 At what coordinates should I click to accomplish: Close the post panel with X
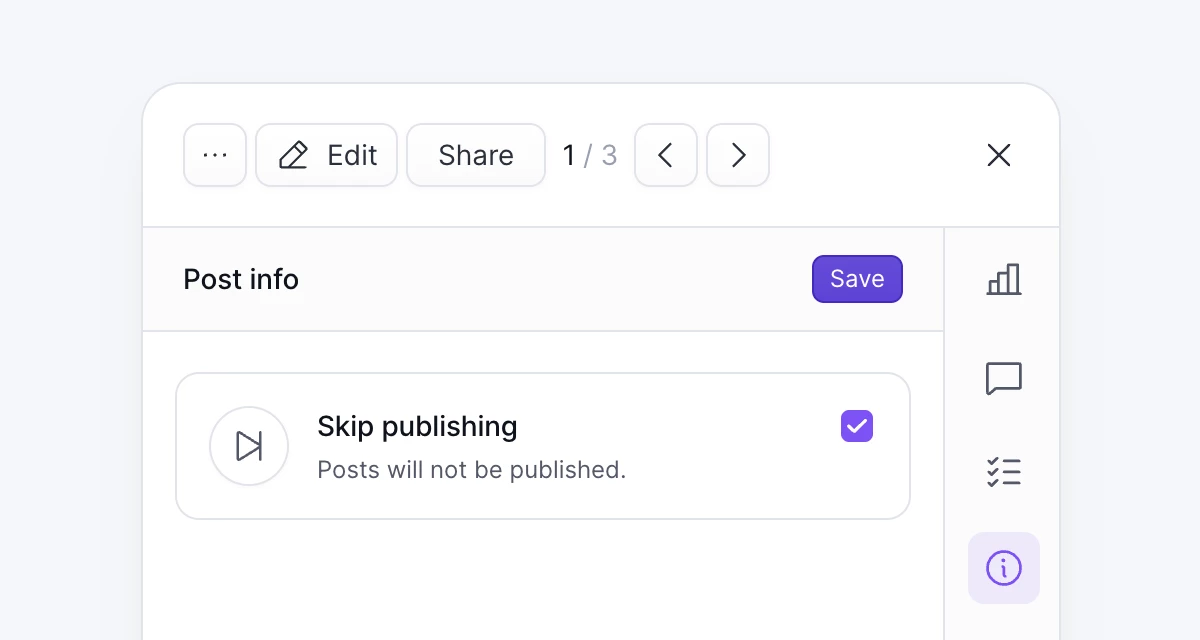pyautogui.click(x=998, y=155)
